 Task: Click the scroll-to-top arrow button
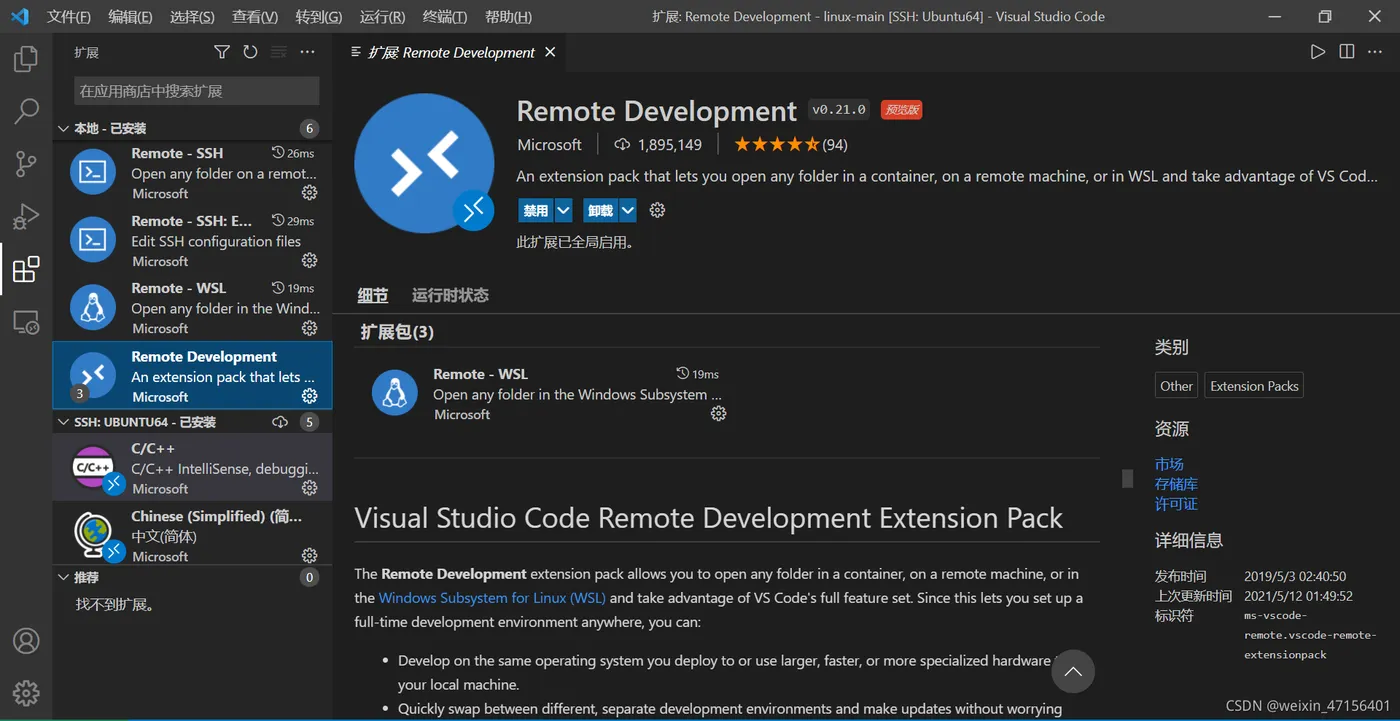pos(1073,672)
